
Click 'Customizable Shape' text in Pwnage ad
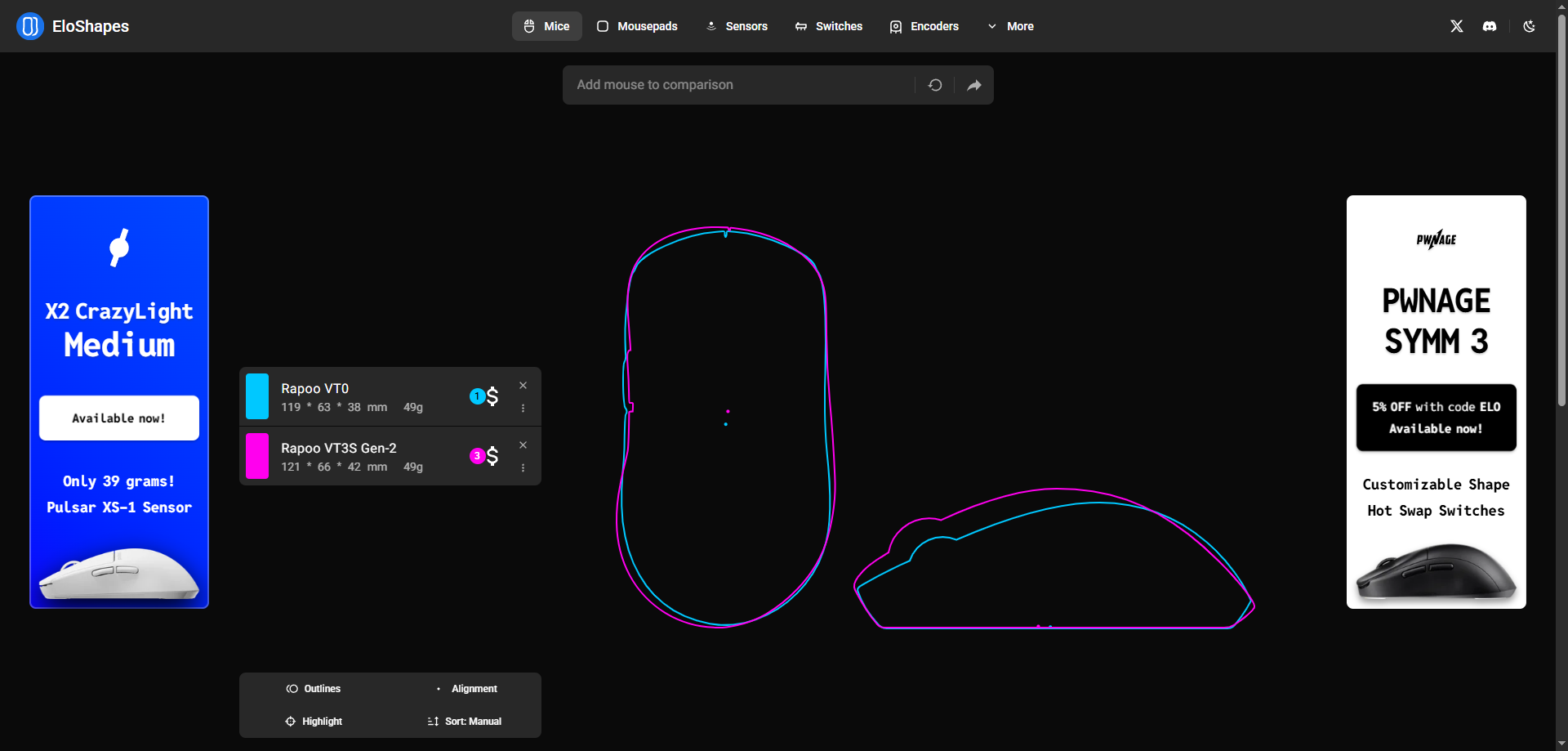pyautogui.click(x=1437, y=485)
